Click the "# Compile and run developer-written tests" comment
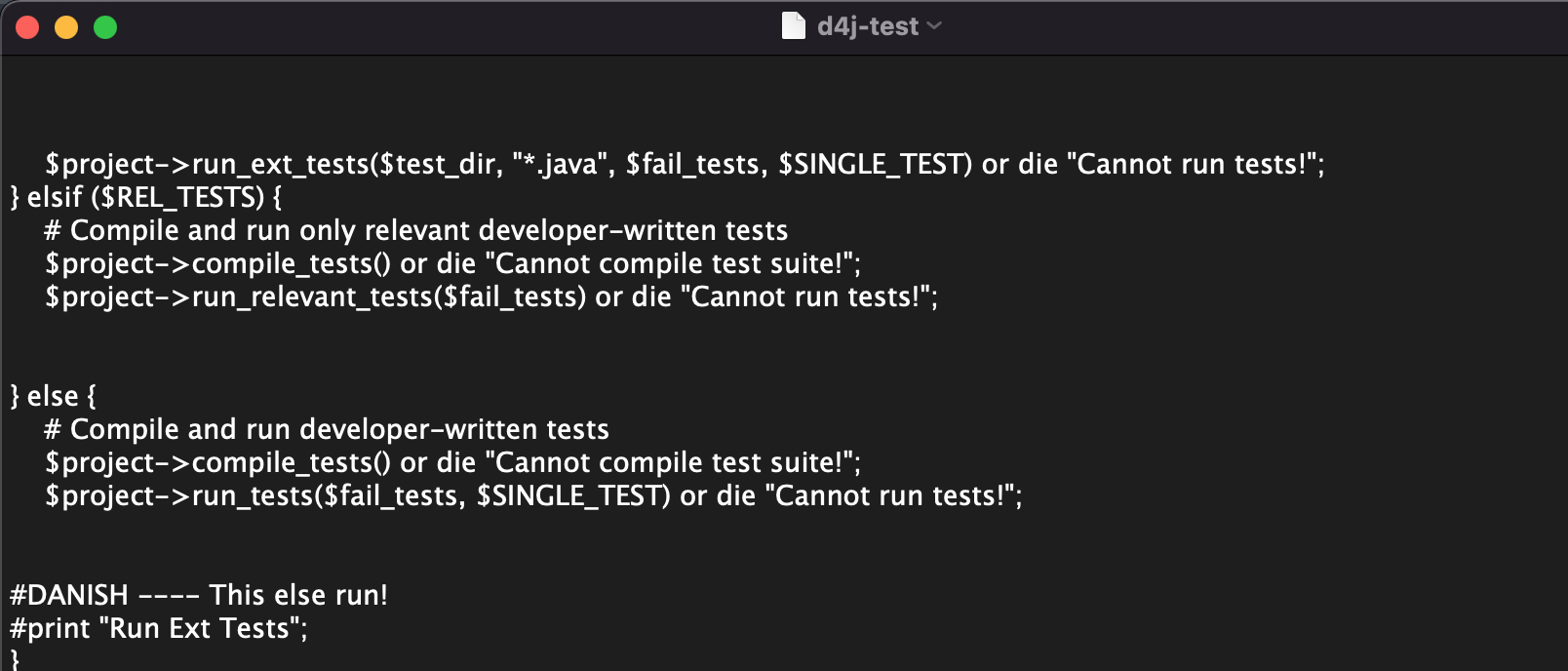This screenshot has width=1568, height=671. click(327, 429)
